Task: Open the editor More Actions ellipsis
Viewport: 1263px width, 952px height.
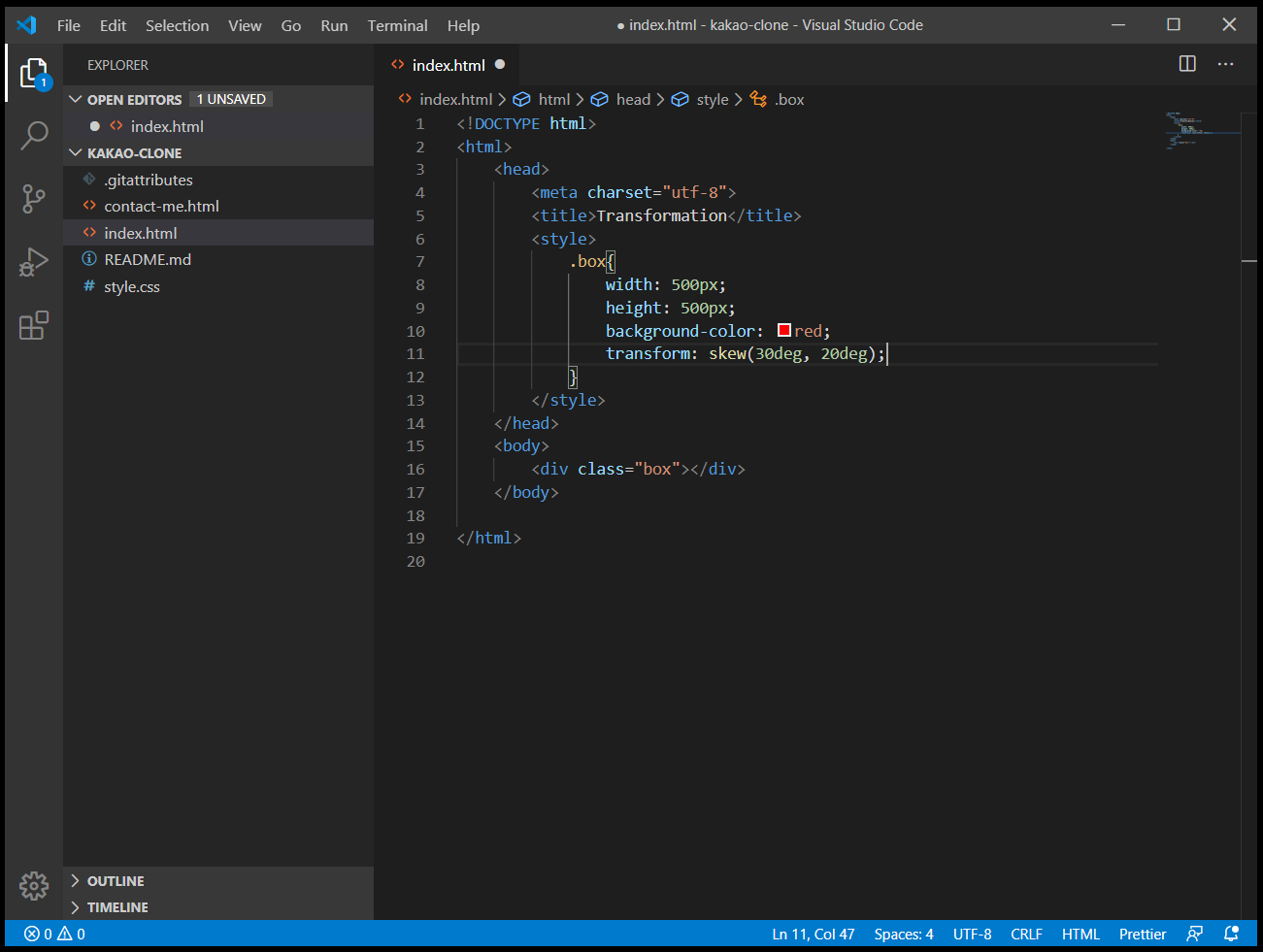Action: [1226, 64]
